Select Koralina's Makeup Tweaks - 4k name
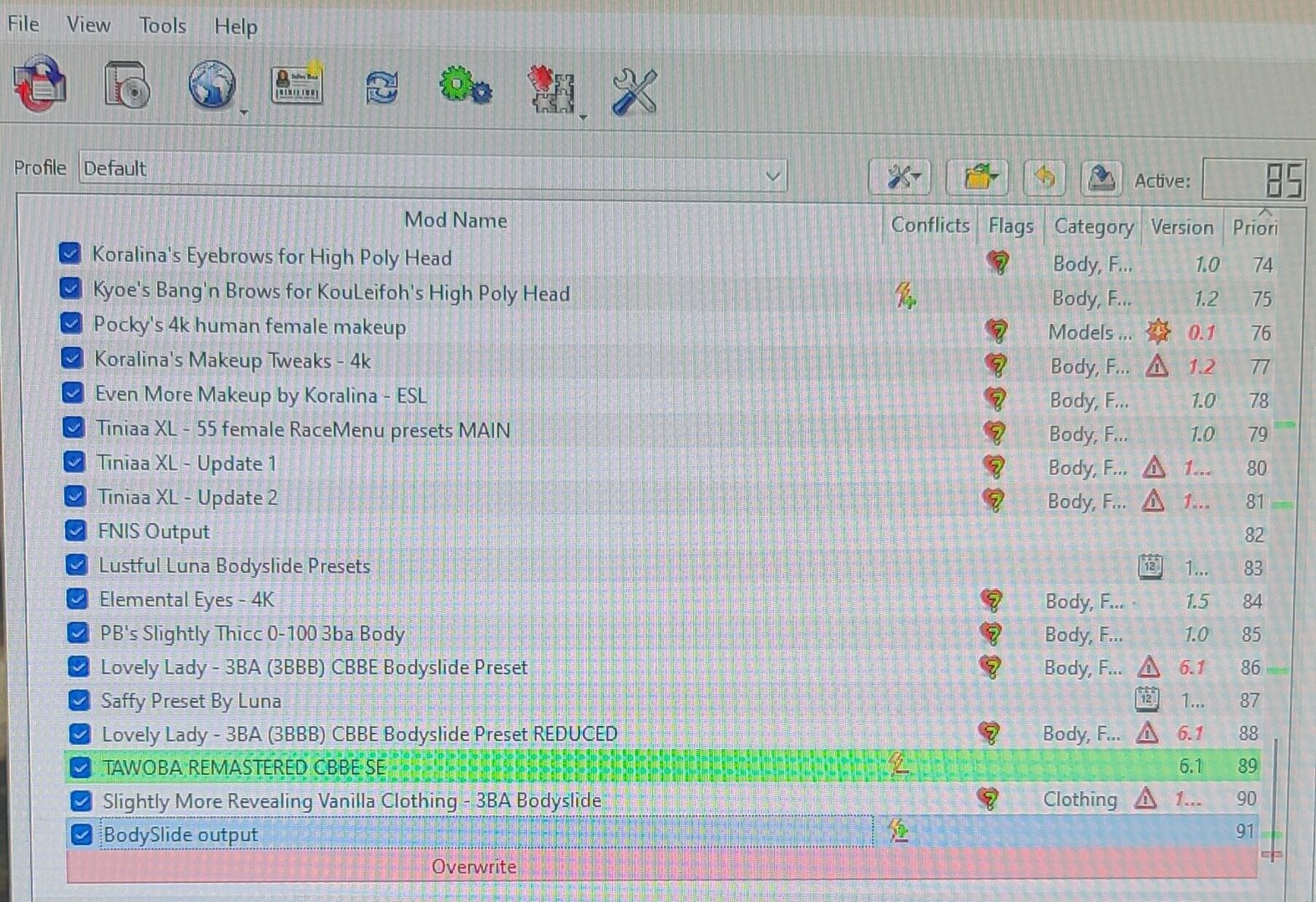Viewport: 1316px width, 902px height. click(232, 360)
